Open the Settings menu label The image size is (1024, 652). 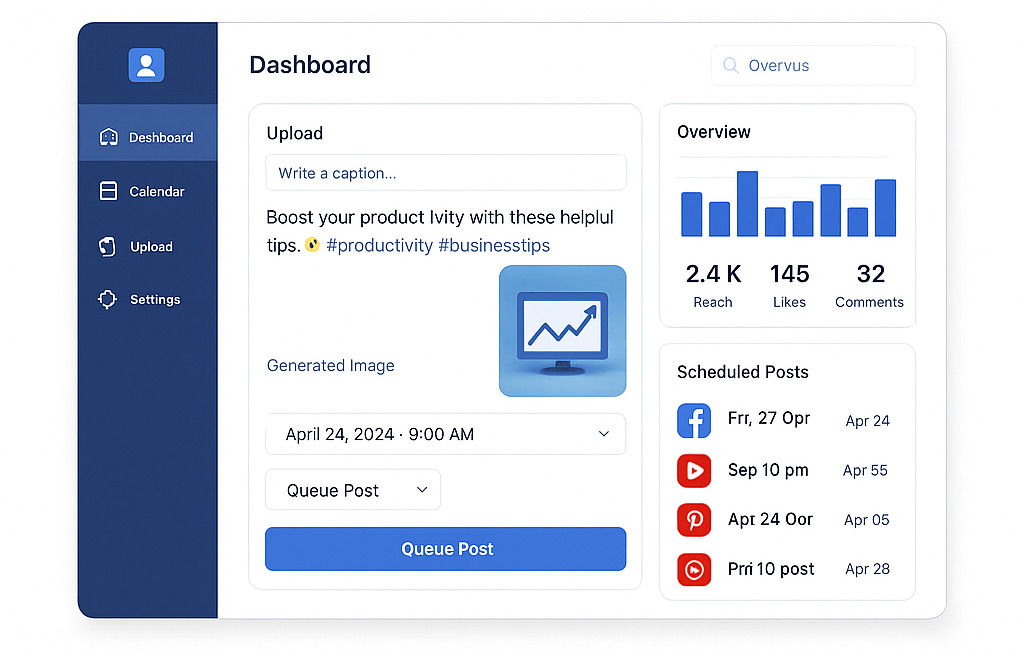tap(155, 299)
